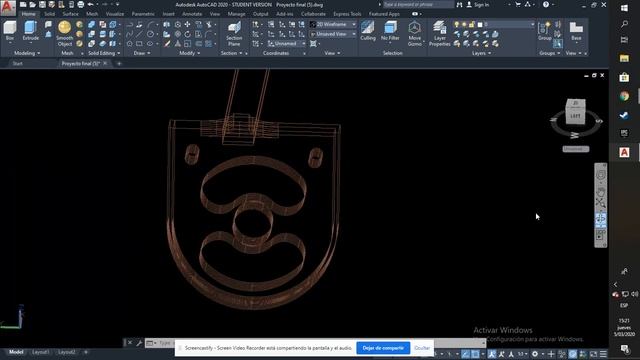Select the Extrude tool
Screen dimensions: 640x360
[31, 31]
